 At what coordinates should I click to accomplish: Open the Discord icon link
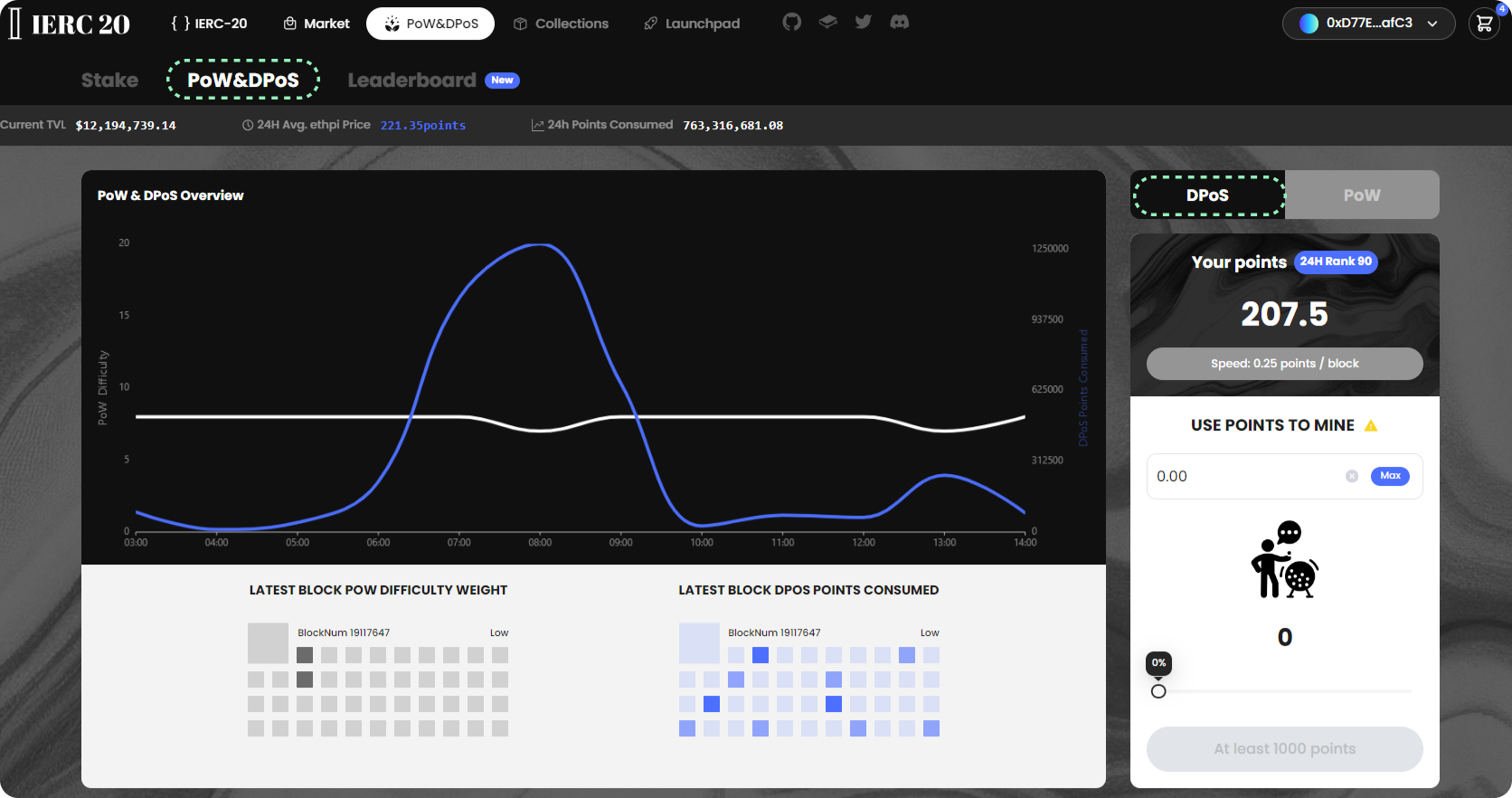899,23
